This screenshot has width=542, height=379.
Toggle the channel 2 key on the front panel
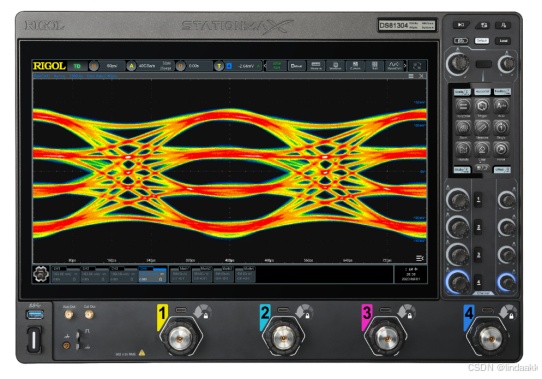(x=478, y=227)
